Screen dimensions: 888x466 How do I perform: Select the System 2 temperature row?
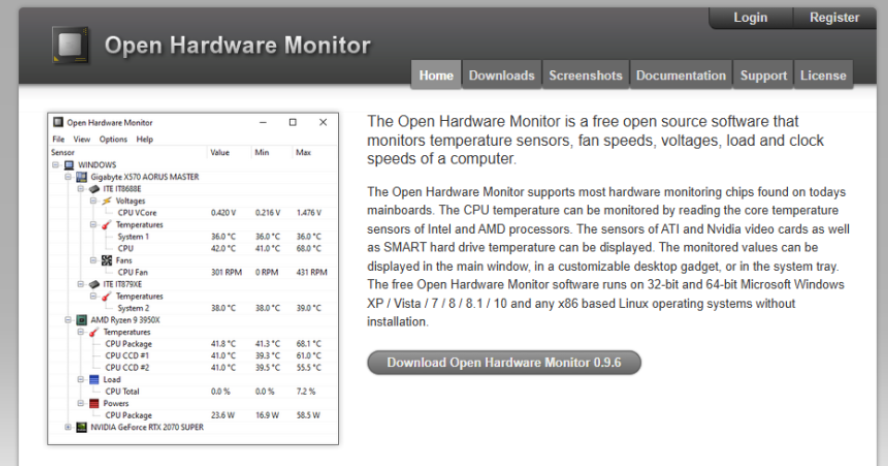point(193,308)
